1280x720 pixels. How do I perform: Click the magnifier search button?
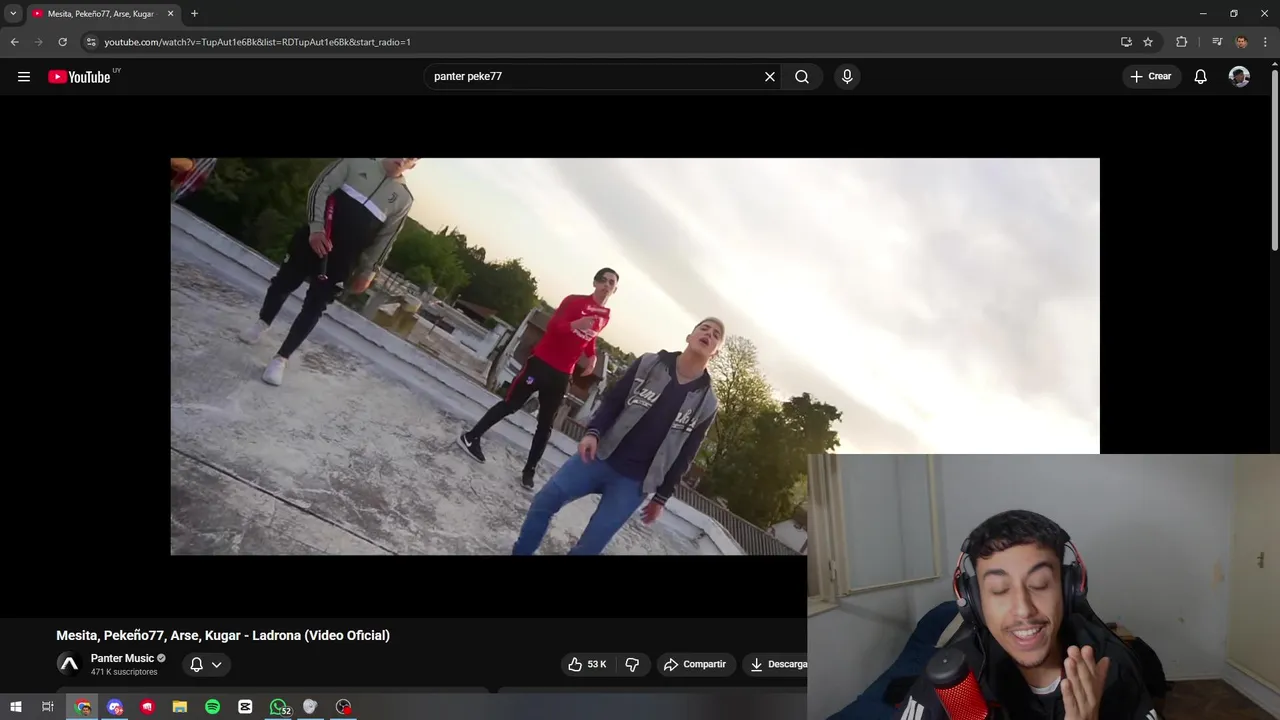click(802, 77)
